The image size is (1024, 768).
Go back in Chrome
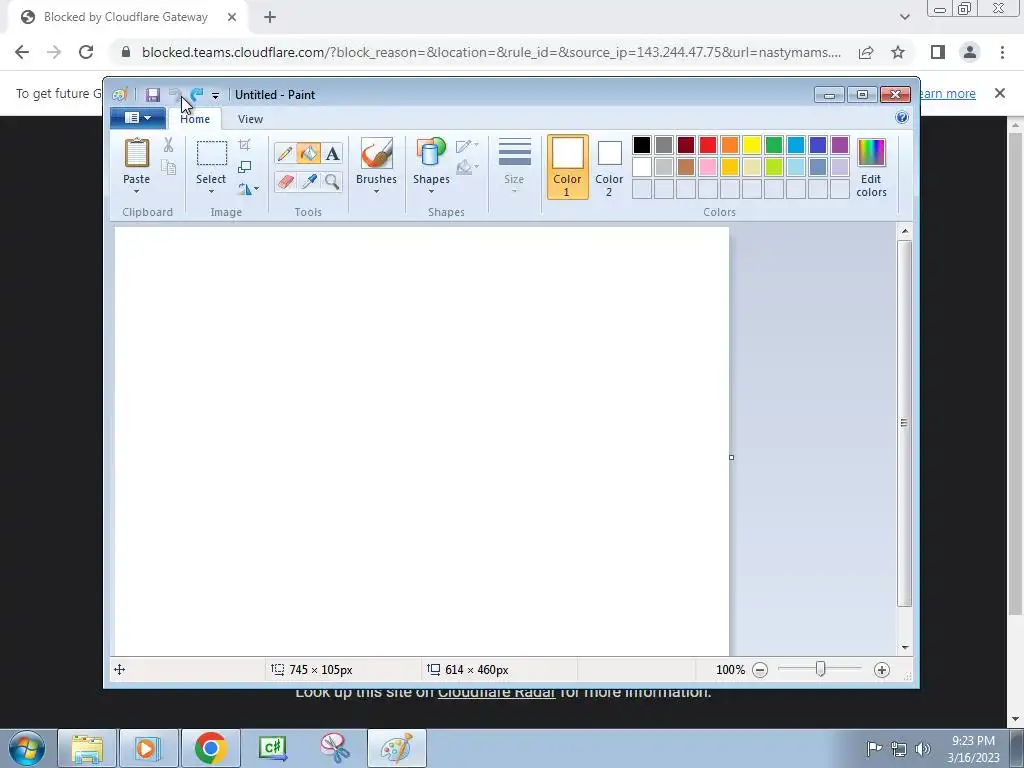point(22,52)
